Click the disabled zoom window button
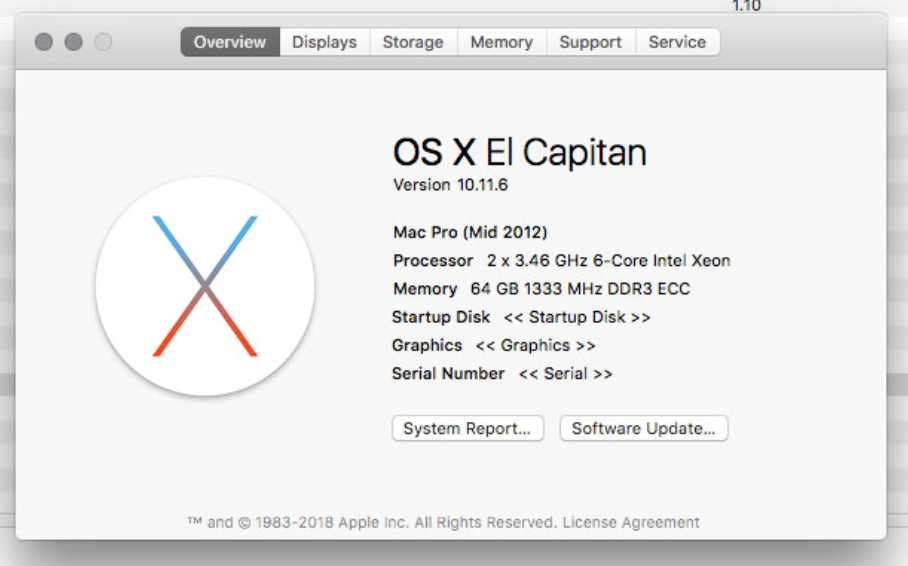The image size is (908, 566). pos(104,42)
